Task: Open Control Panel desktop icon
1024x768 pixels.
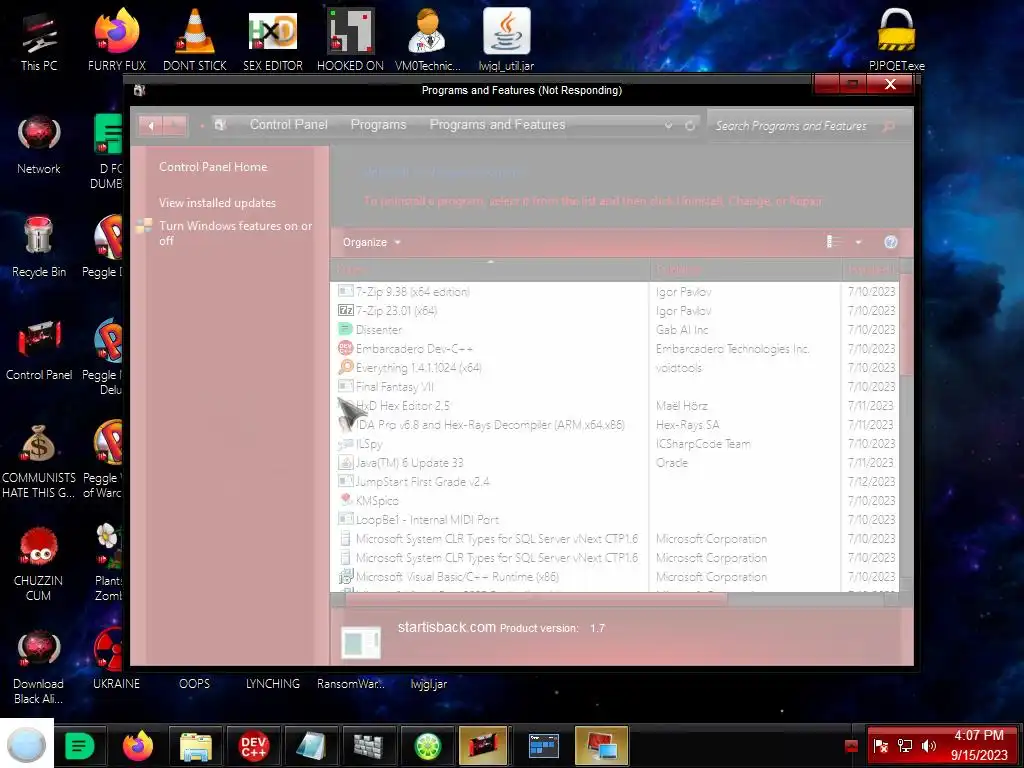Action: pos(39,351)
